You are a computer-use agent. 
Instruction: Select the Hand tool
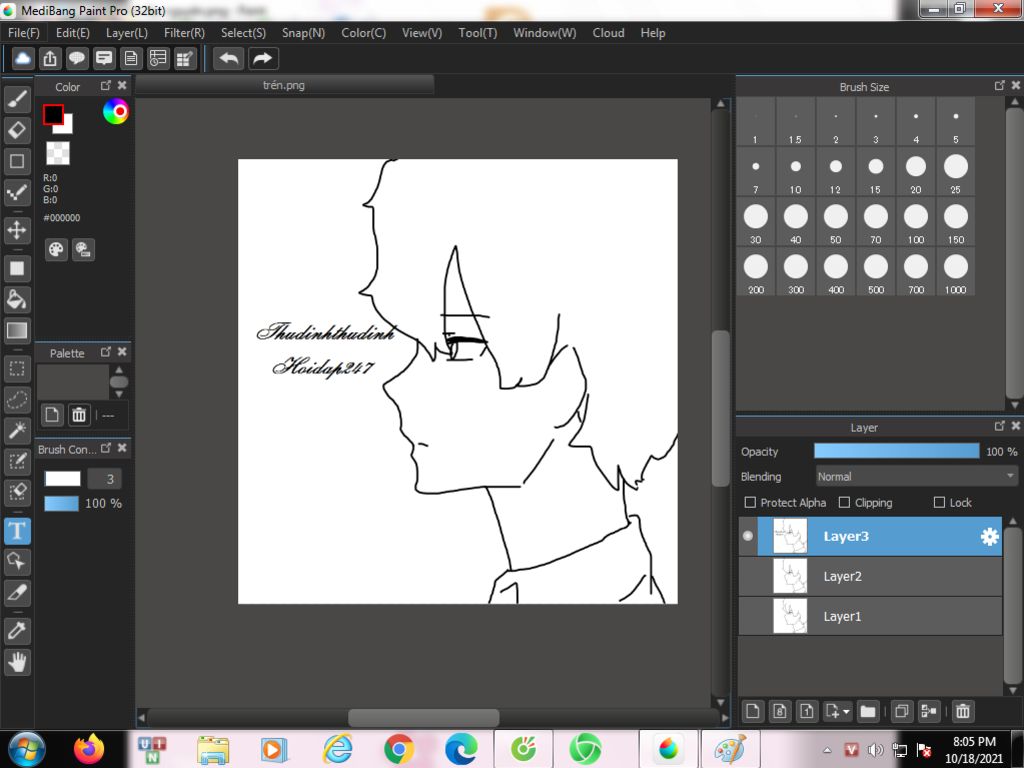(x=17, y=662)
